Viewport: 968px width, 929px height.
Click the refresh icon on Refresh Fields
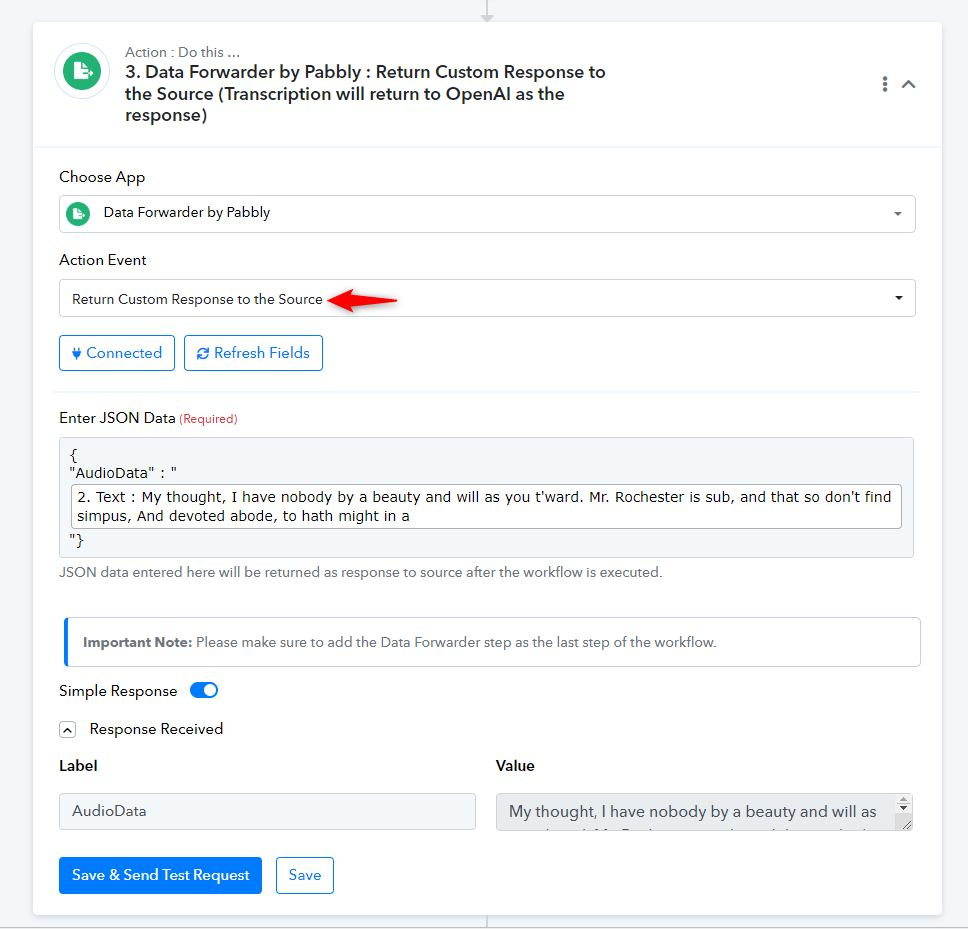(x=202, y=354)
